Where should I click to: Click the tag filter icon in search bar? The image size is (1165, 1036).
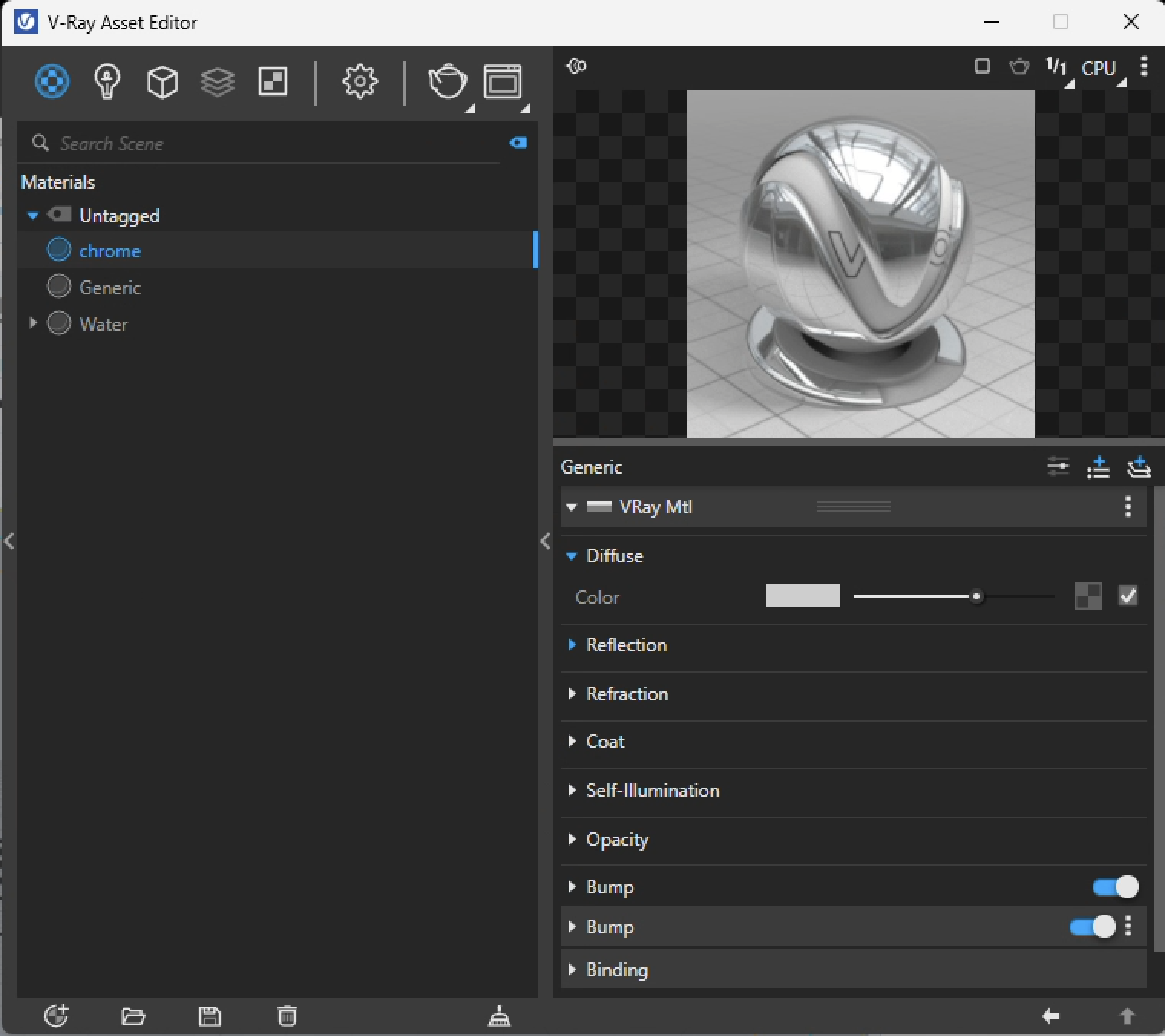click(x=518, y=143)
